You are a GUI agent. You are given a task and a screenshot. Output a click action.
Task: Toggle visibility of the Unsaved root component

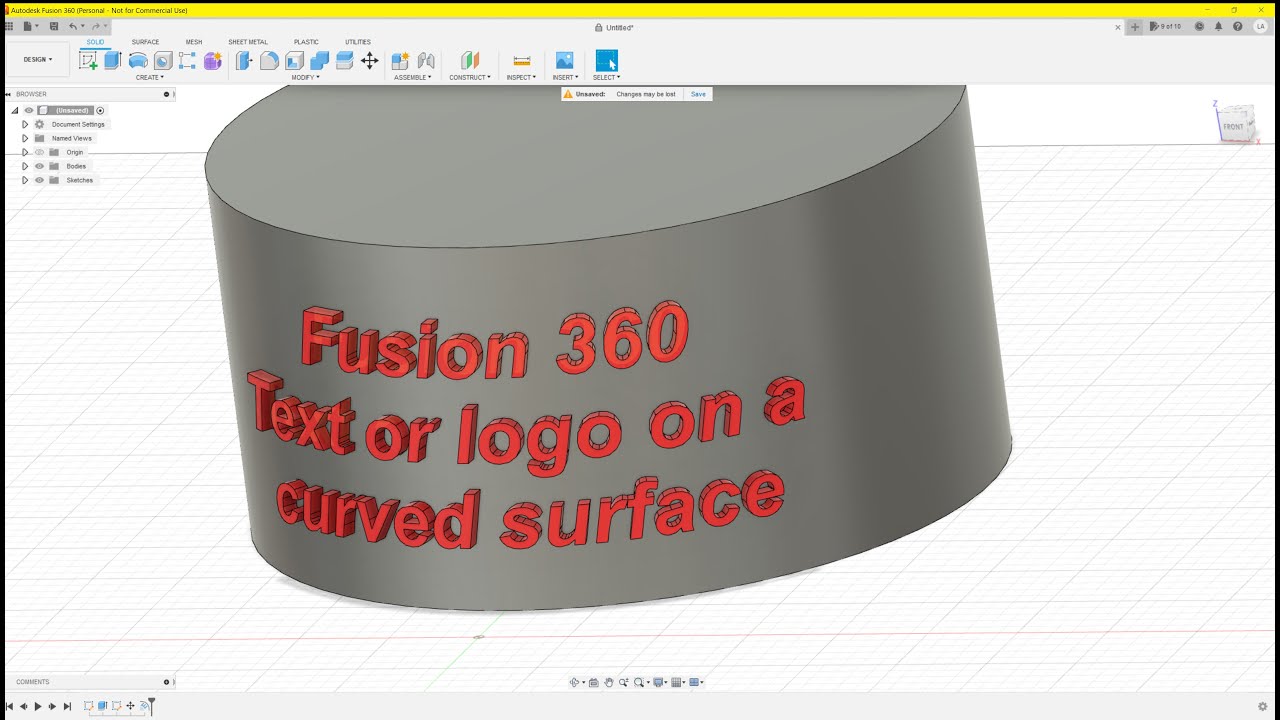[x=29, y=110]
